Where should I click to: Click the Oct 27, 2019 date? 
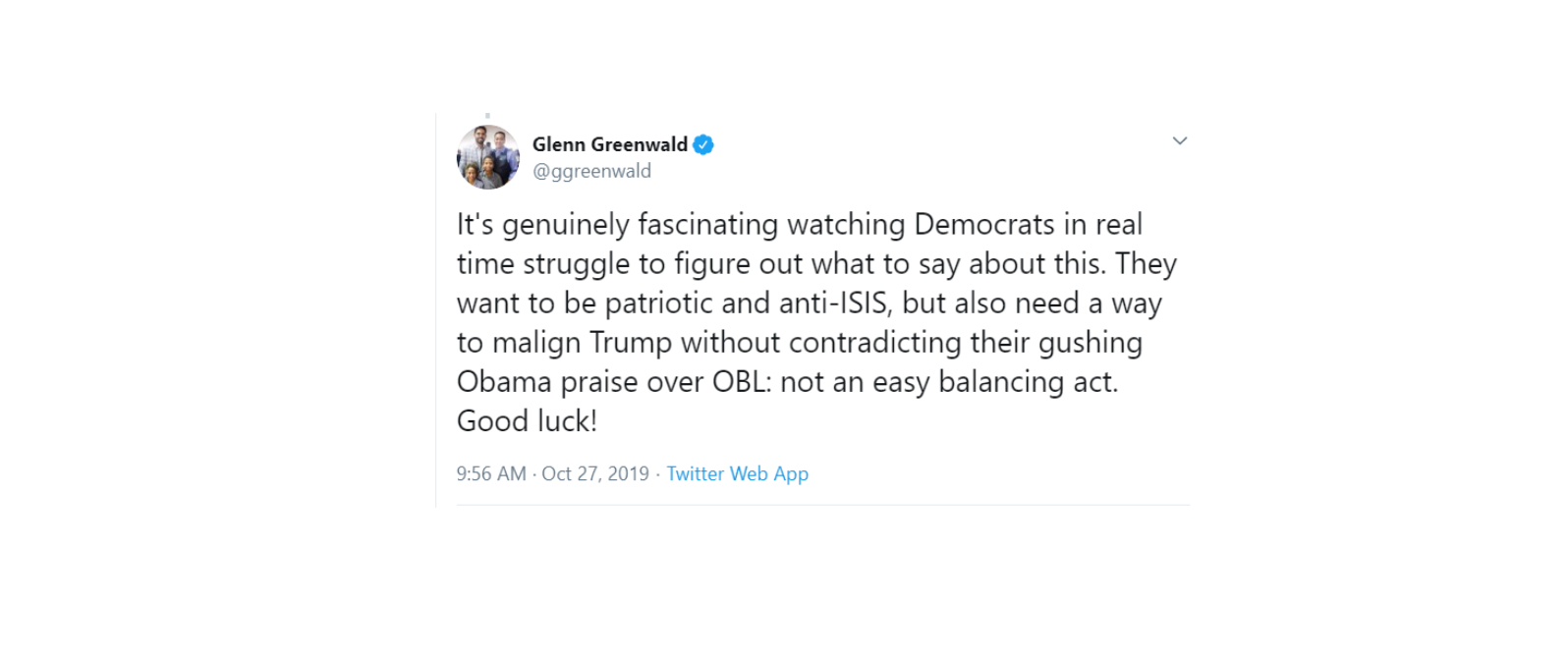595,474
